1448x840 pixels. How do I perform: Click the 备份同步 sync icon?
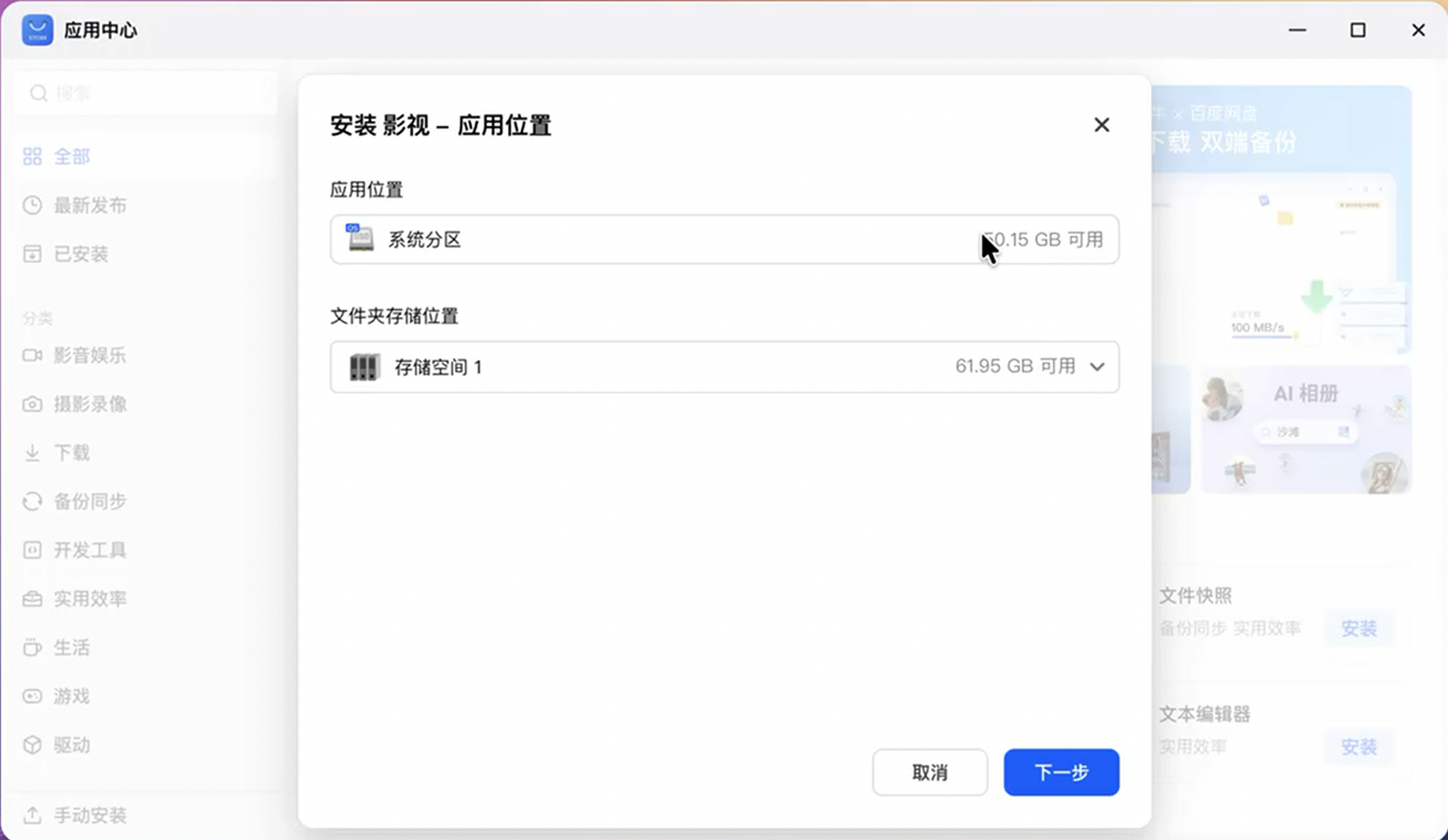32,502
